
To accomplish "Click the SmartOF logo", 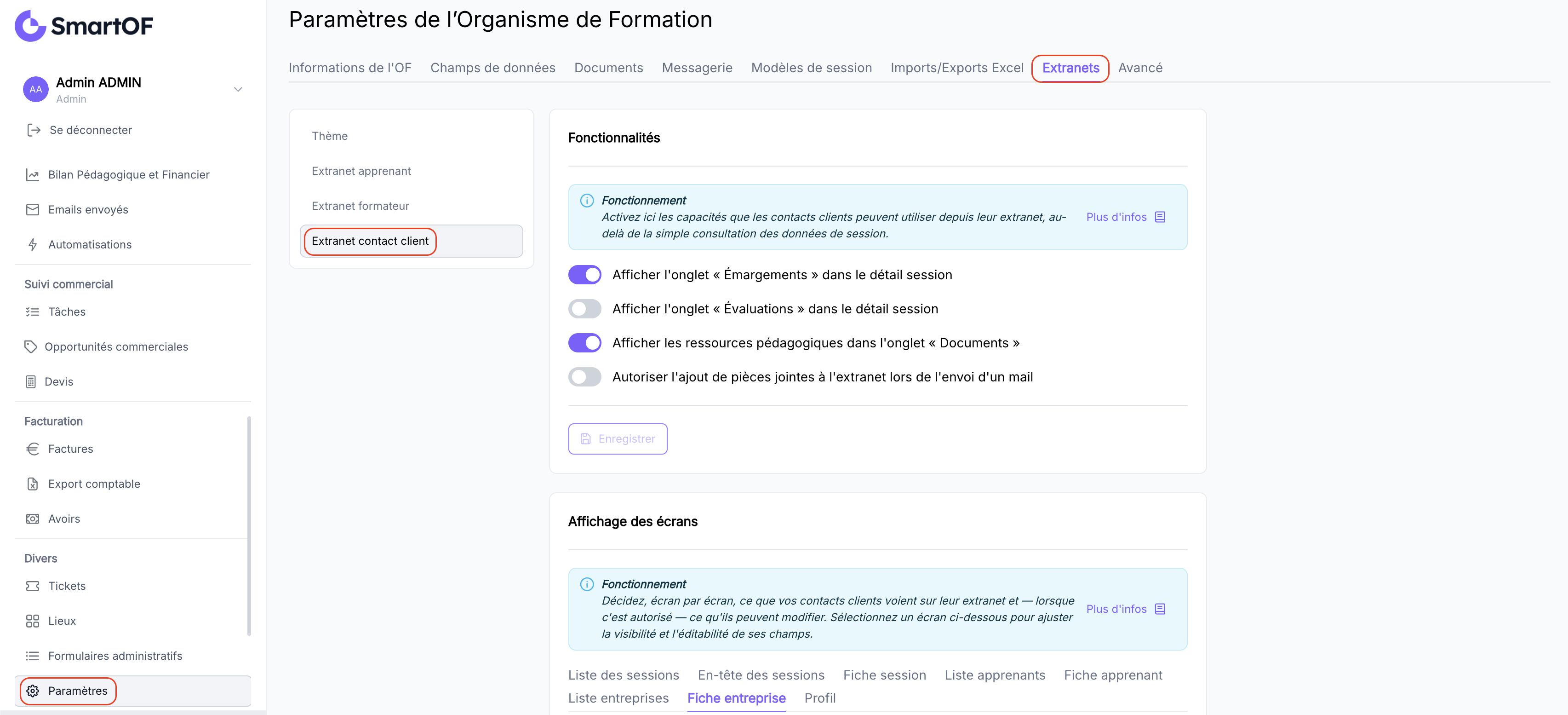I will click(84, 26).
